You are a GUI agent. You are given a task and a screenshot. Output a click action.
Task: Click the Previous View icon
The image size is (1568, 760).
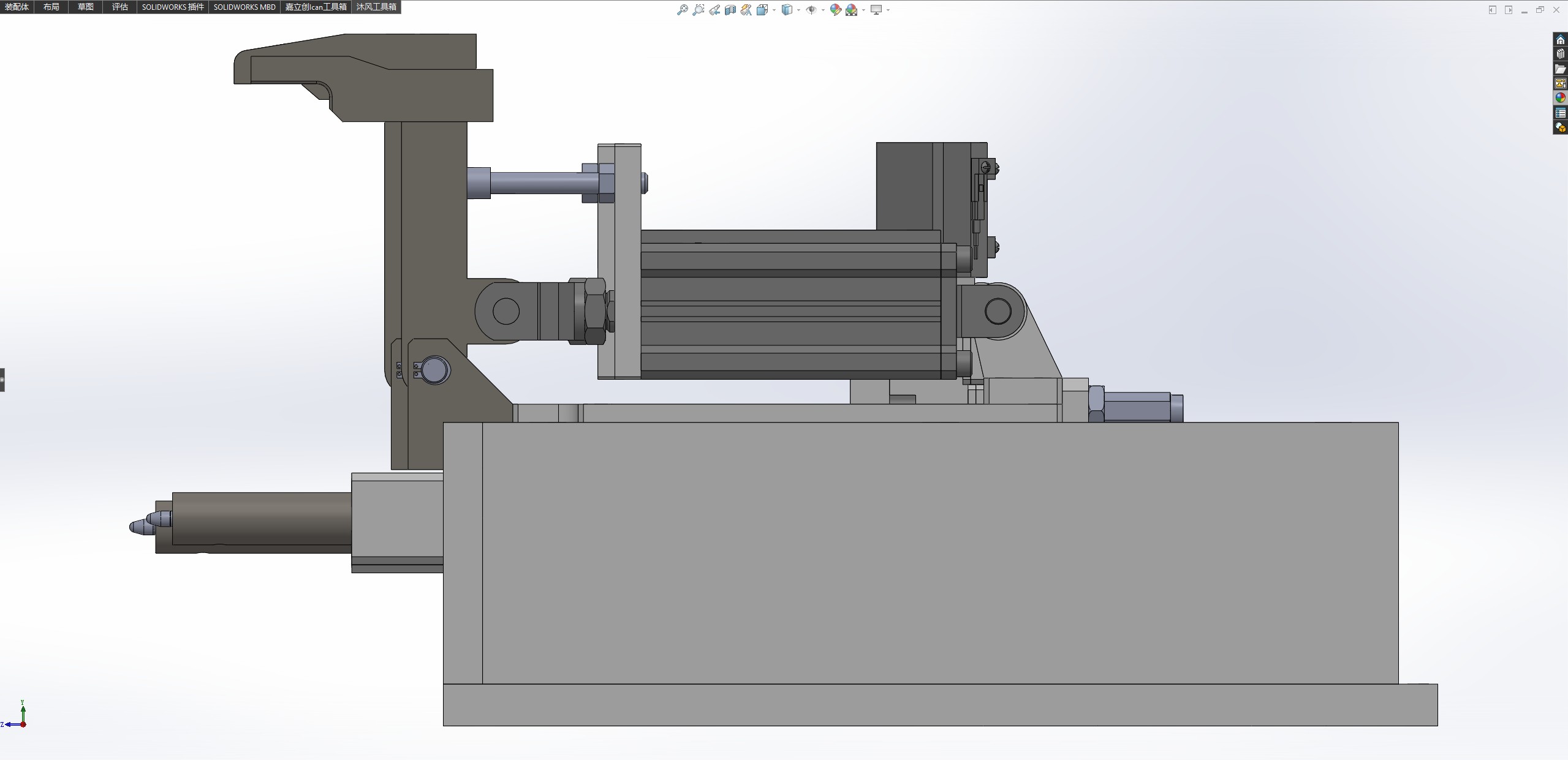click(x=714, y=10)
